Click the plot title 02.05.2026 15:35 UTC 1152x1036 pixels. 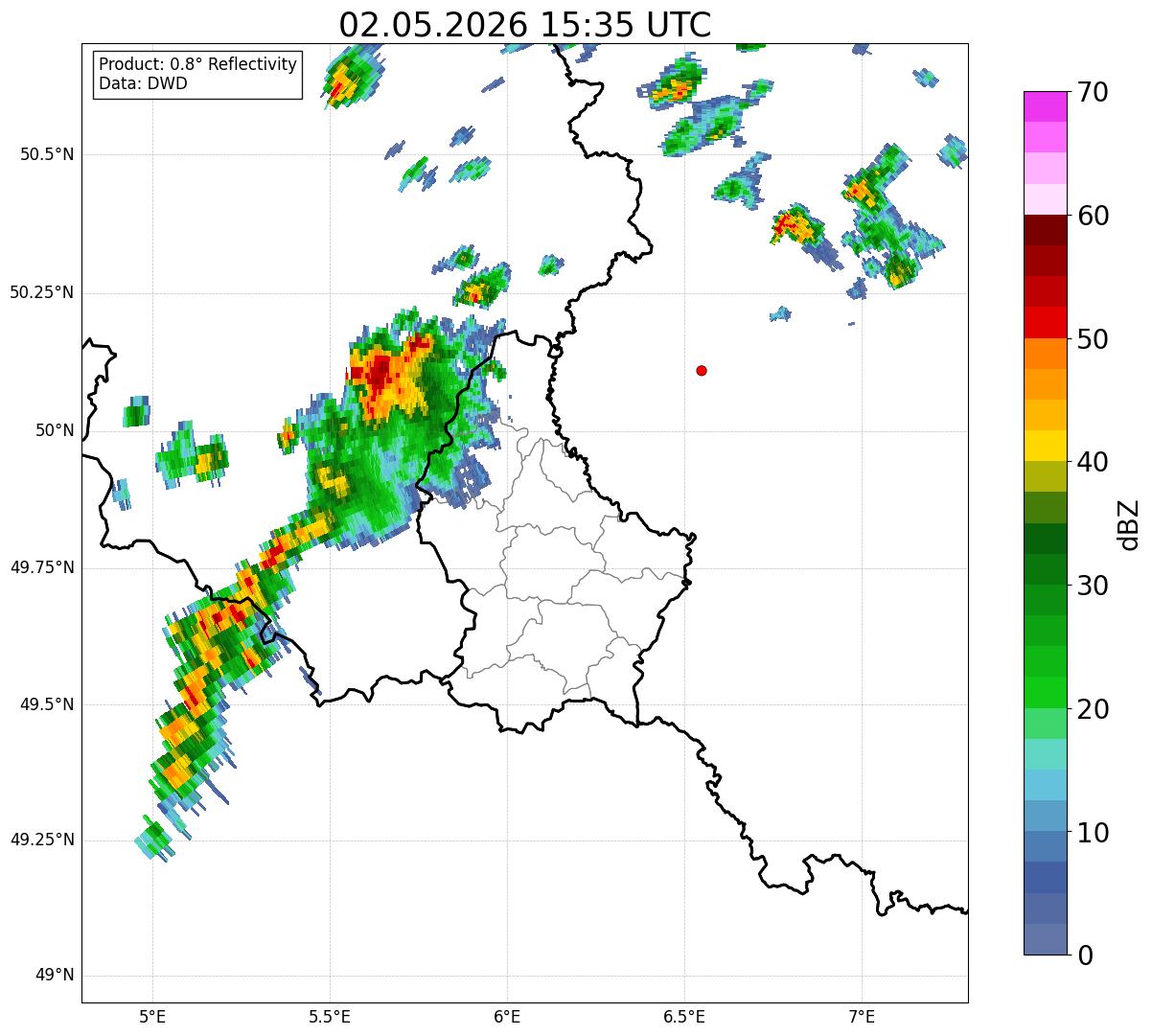click(525, 25)
